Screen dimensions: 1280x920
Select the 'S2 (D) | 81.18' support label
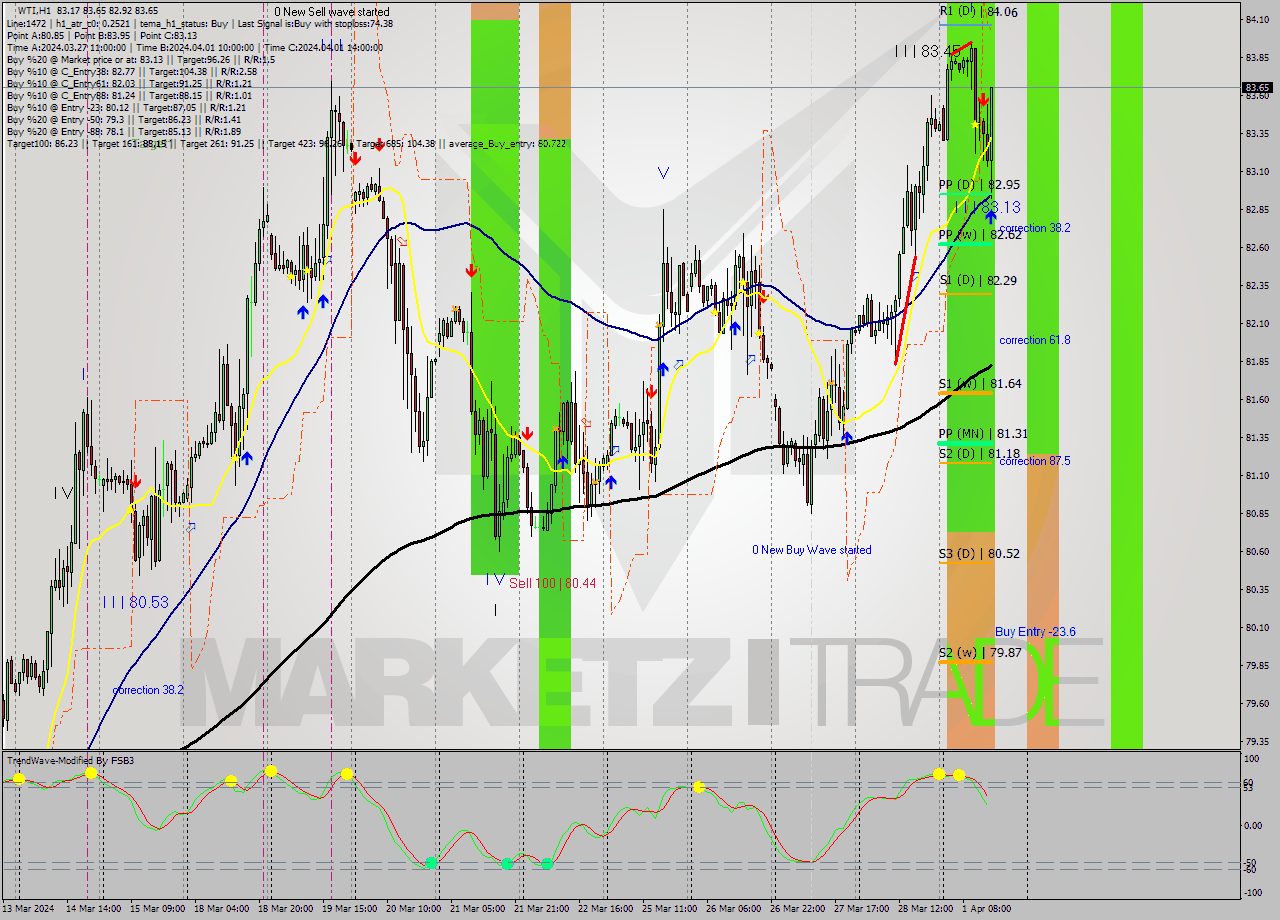click(x=979, y=454)
